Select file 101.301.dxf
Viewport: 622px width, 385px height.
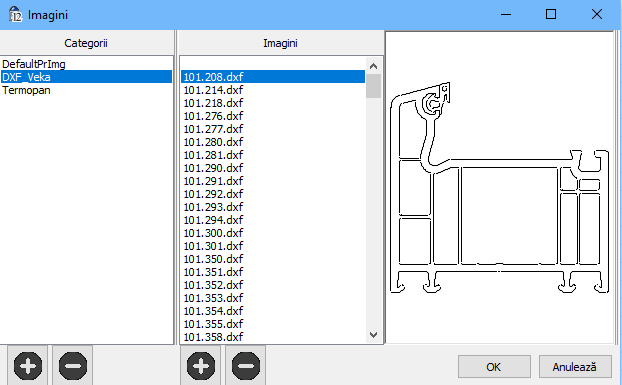tap(273, 246)
